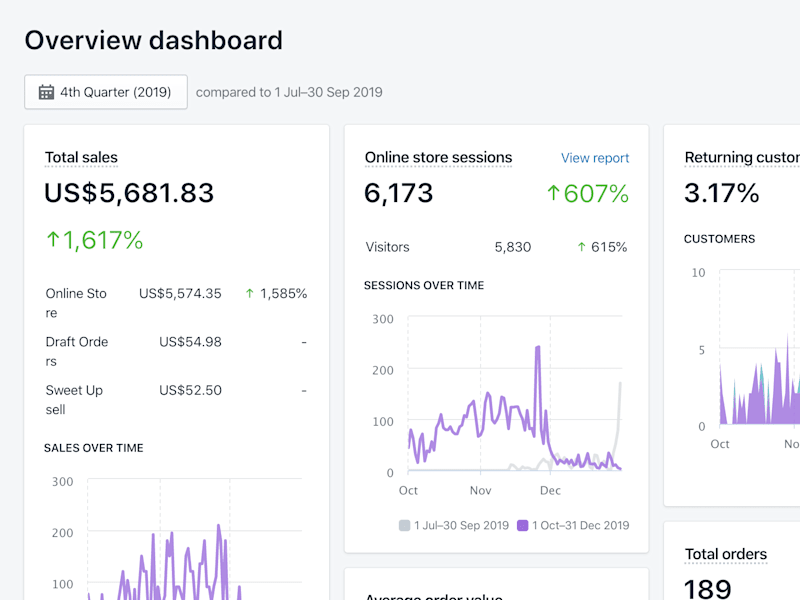Open the 4th Quarter (2019) date picker

106,92
